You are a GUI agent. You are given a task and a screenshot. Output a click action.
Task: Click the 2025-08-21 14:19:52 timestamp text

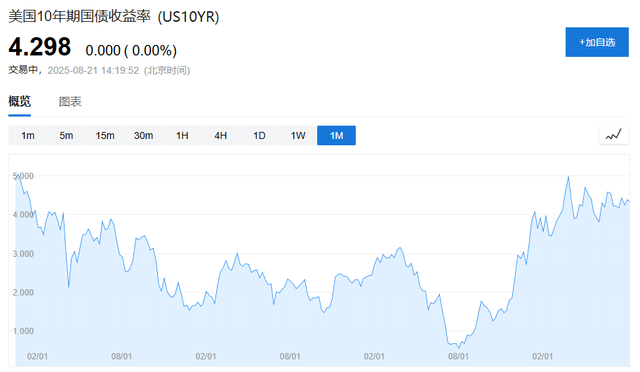[93, 70]
